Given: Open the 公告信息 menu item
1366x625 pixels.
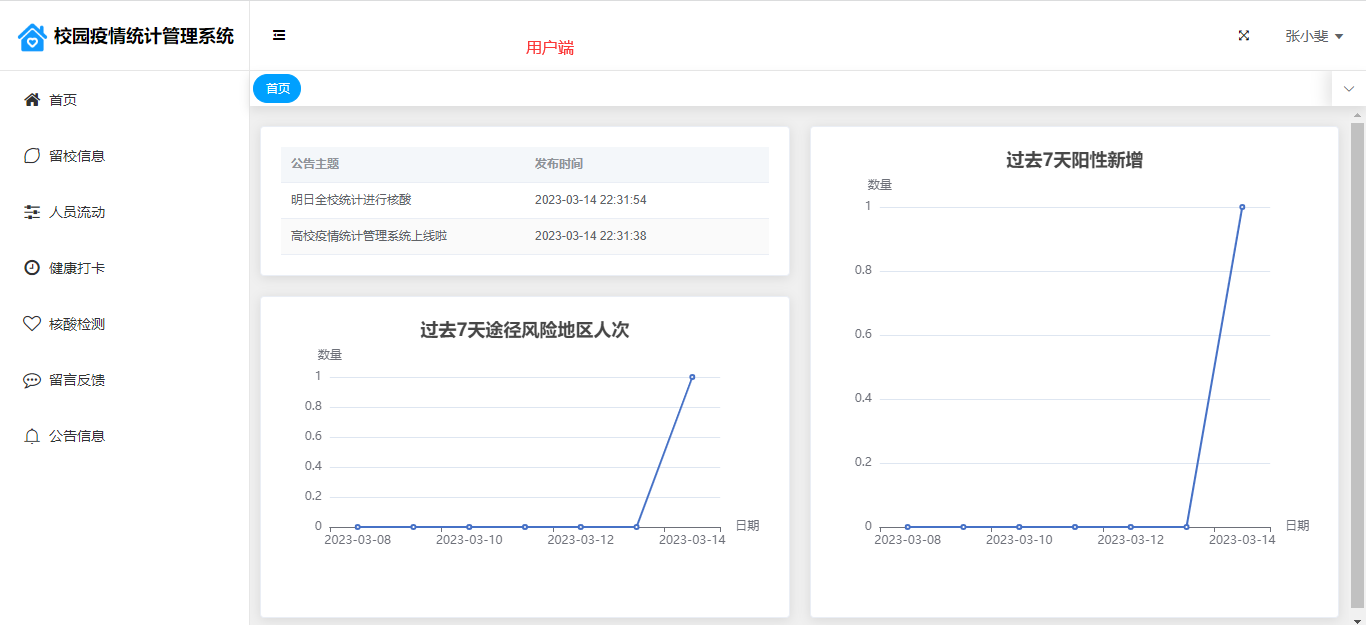Looking at the screenshot, I should pyautogui.click(x=77, y=436).
